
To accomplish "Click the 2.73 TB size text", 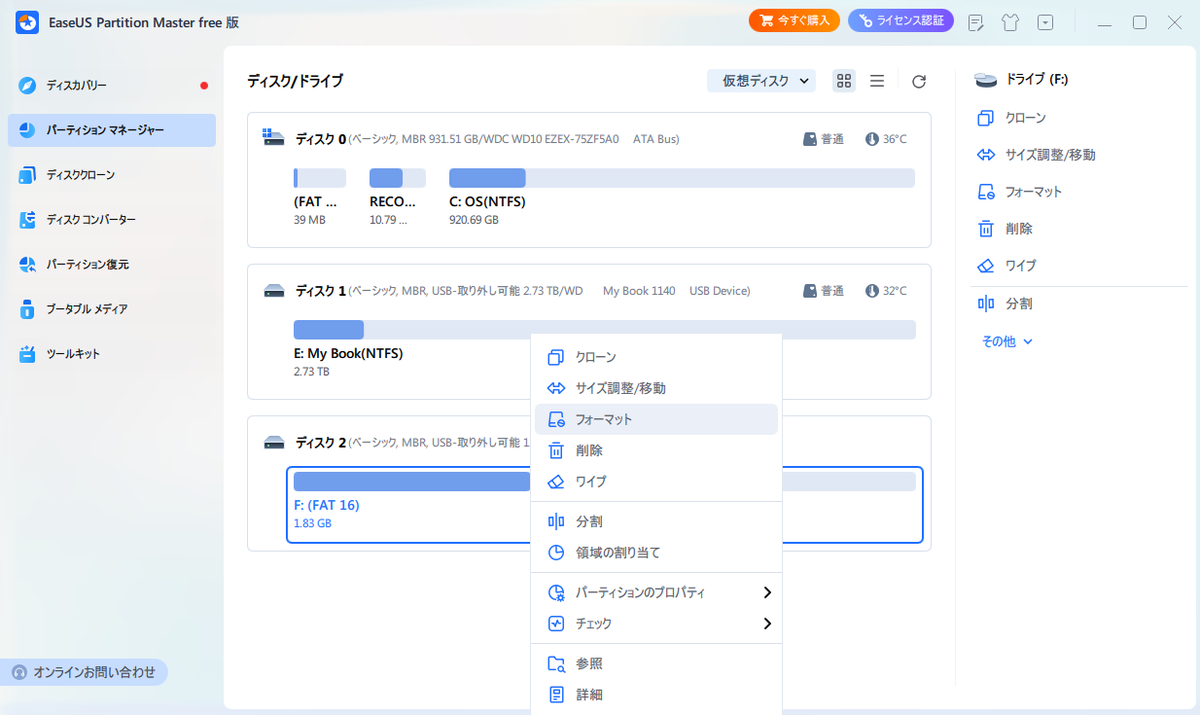I will click(311, 372).
